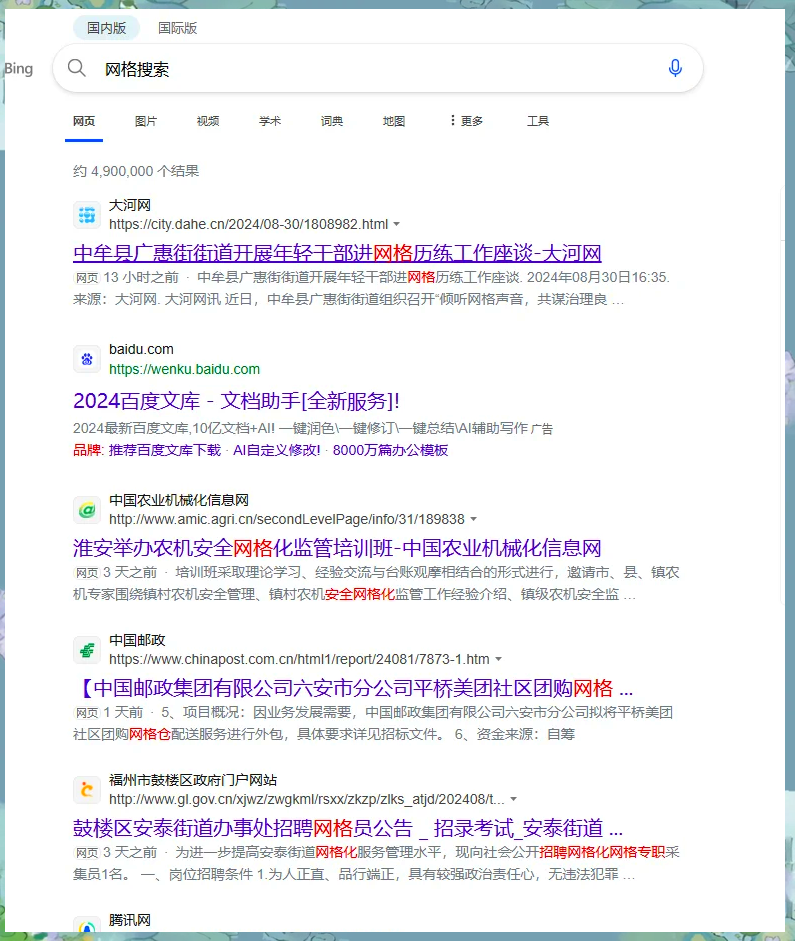Click the 中国邮政 site name
The height and width of the screenshot is (941, 795).
pos(137,640)
